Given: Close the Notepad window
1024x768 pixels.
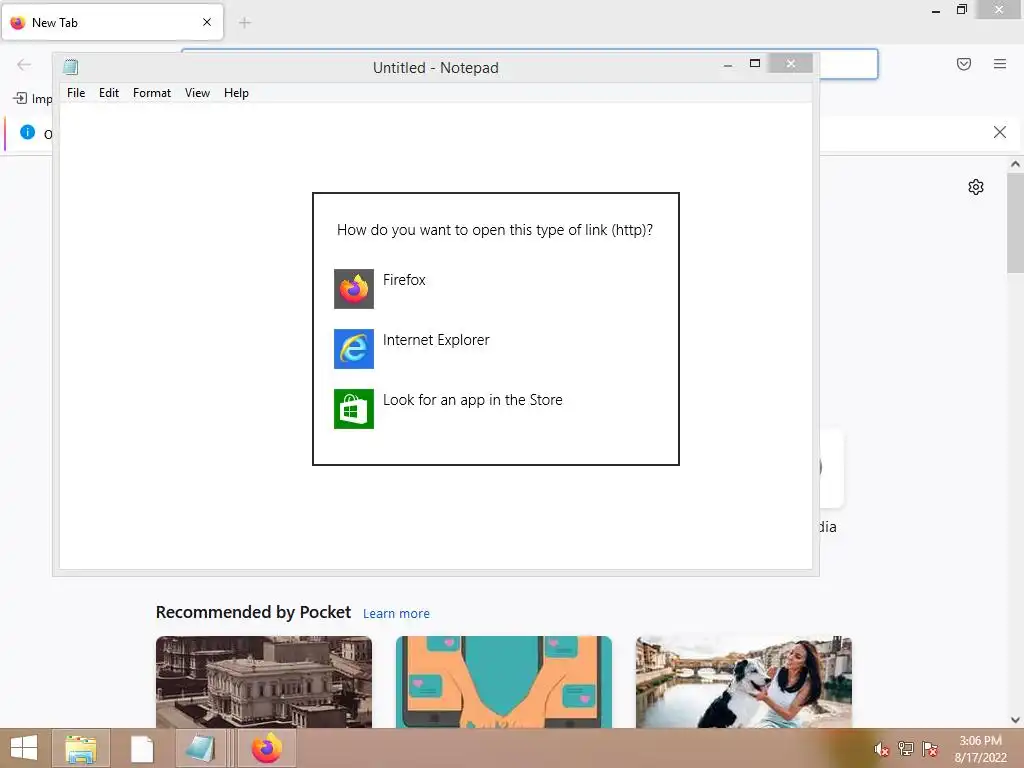Looking at the screenshot, I should pyautogui.click(x=790, y=63).
